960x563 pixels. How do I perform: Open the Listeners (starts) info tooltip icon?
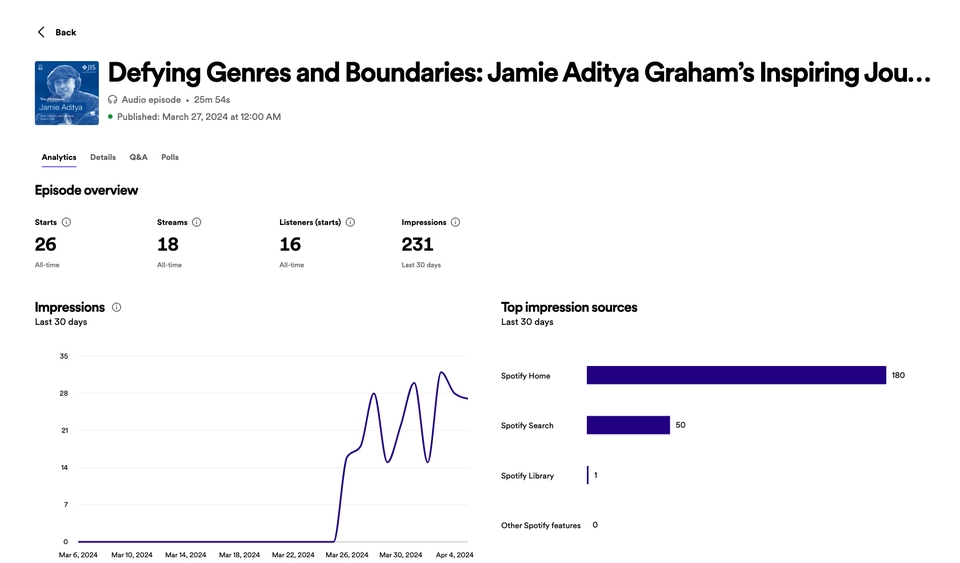click(350, 222)
